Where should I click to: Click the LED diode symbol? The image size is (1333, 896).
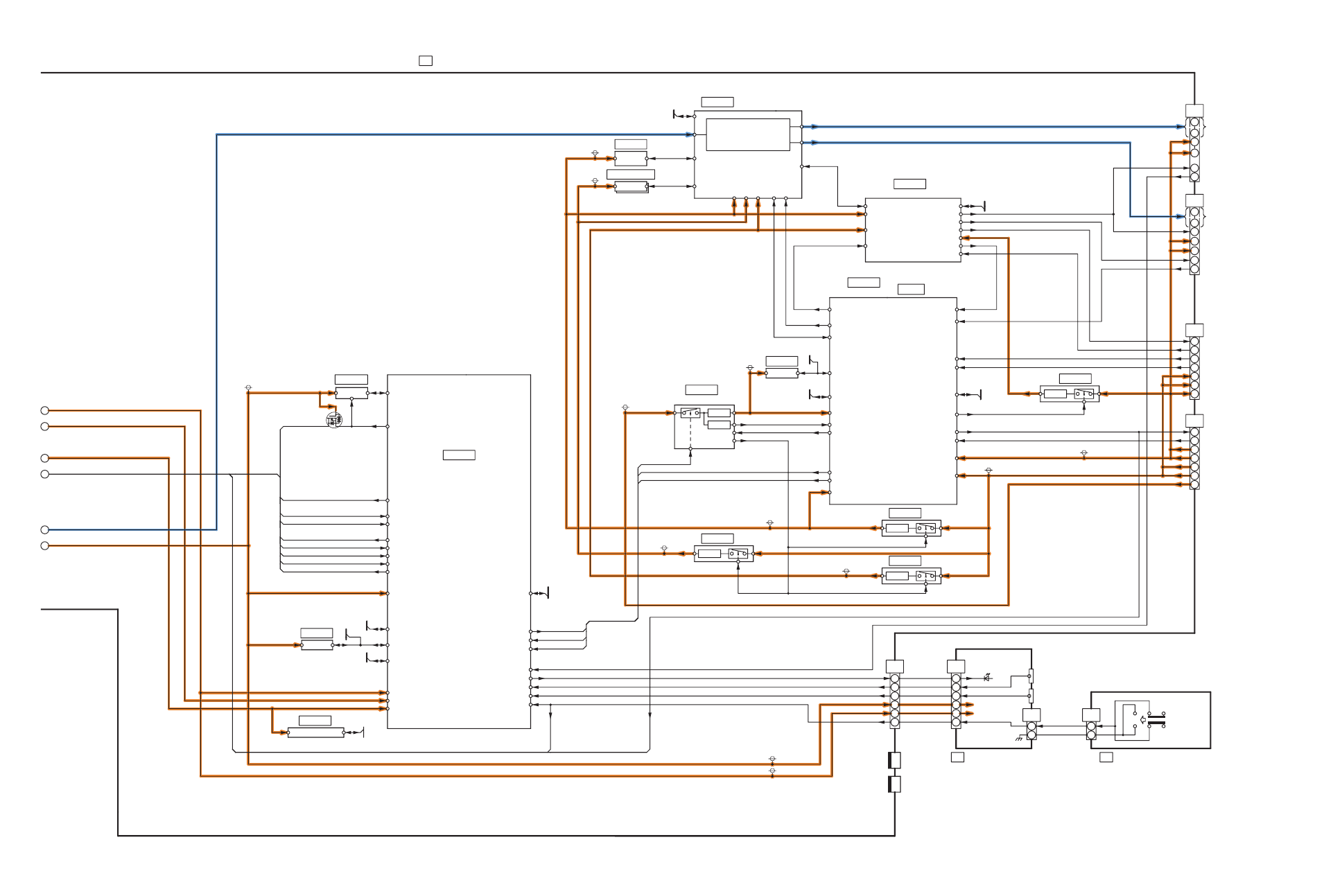click(987, 677)
